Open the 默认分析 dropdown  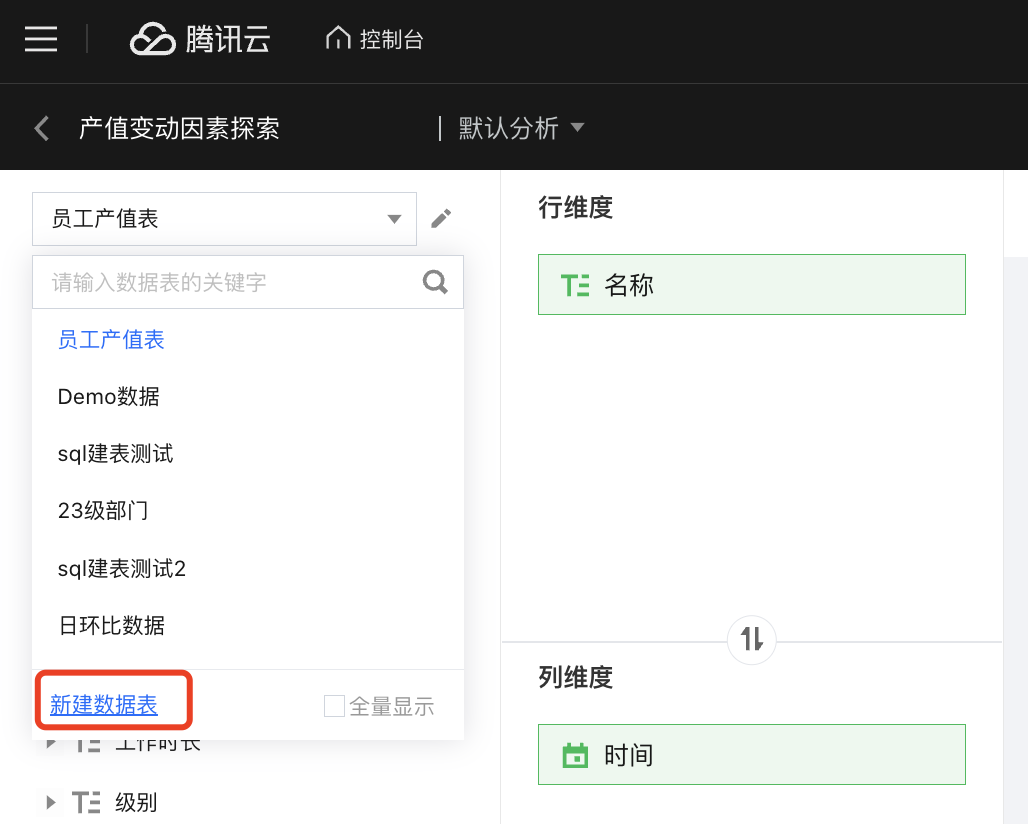pos(520,128)
